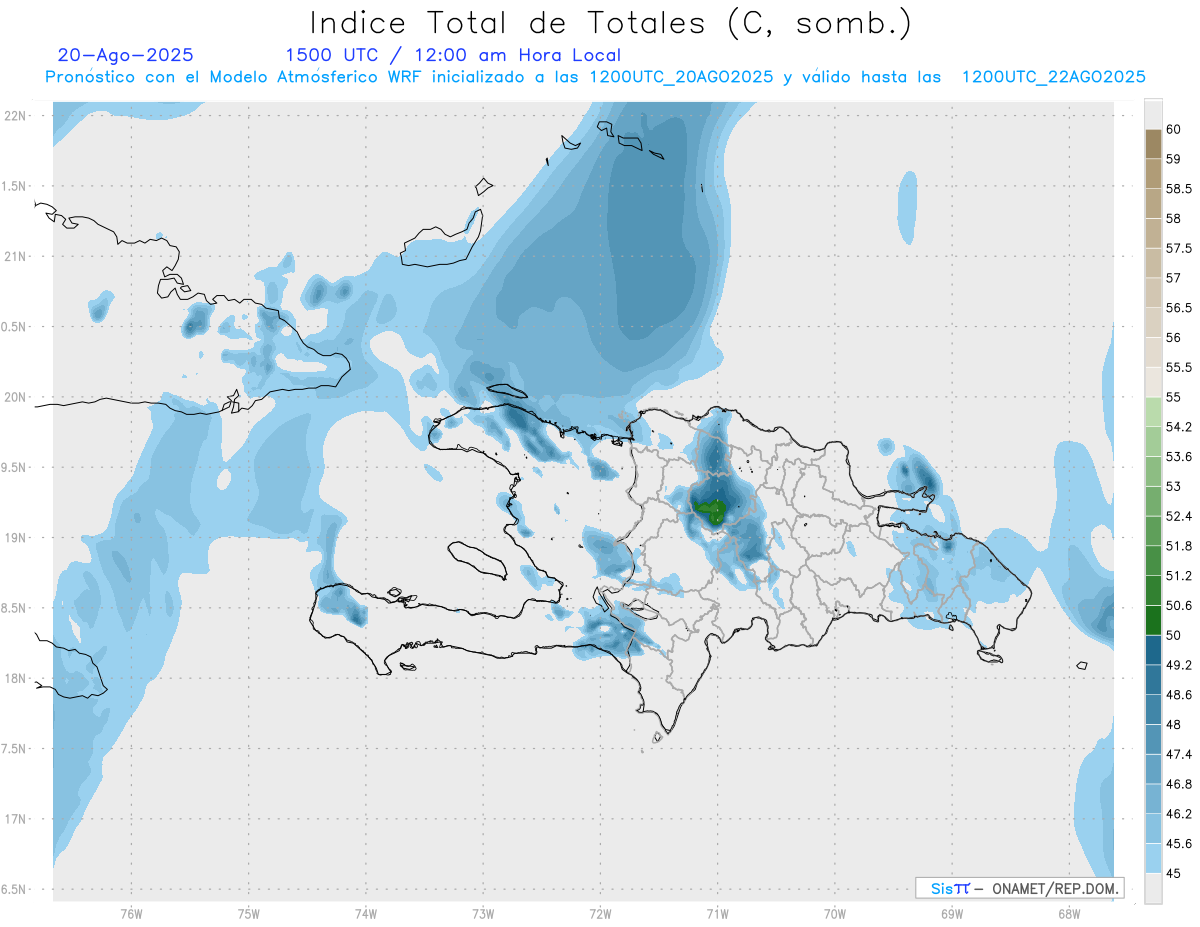Click the 17N latitude label
The image size is (1200, 927).
(x=16, y=819)
